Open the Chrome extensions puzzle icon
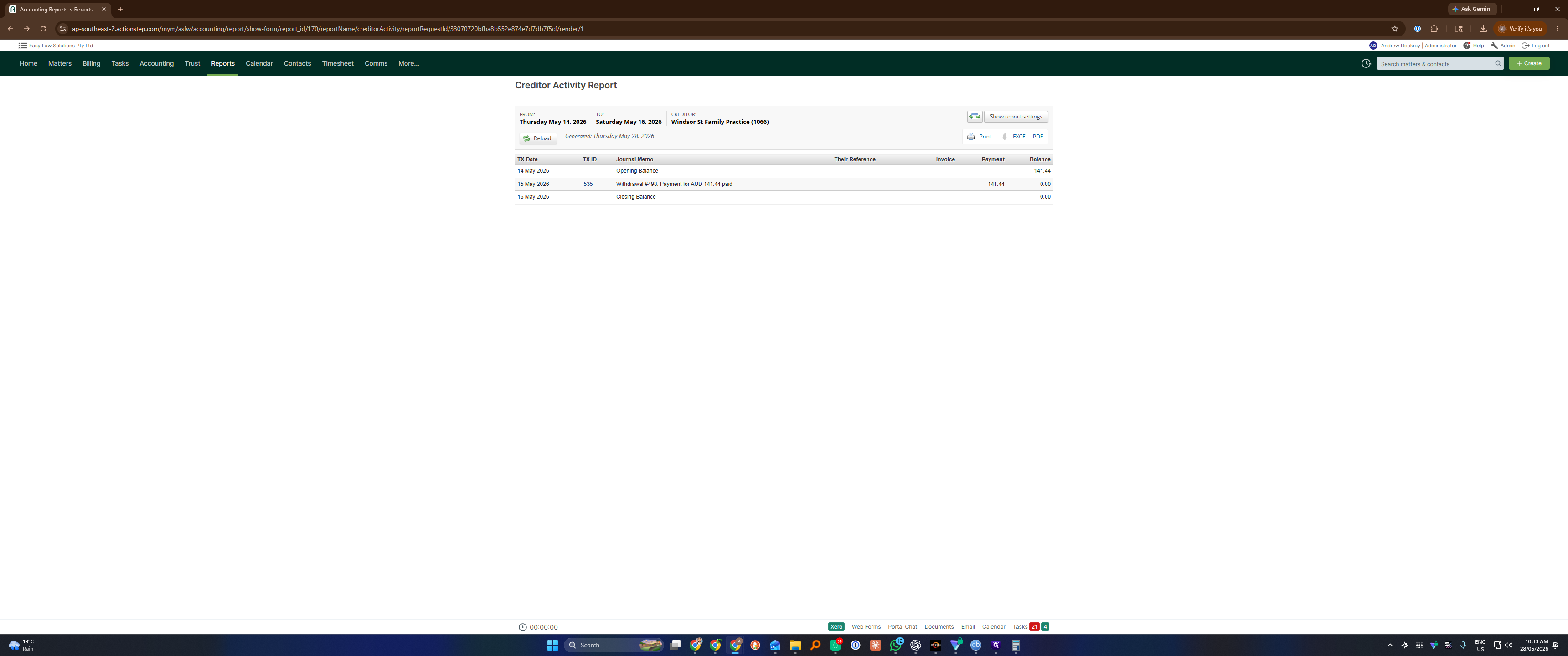Image resolution: width=1568 pixels, height=656 pixels. (1434, 29)
